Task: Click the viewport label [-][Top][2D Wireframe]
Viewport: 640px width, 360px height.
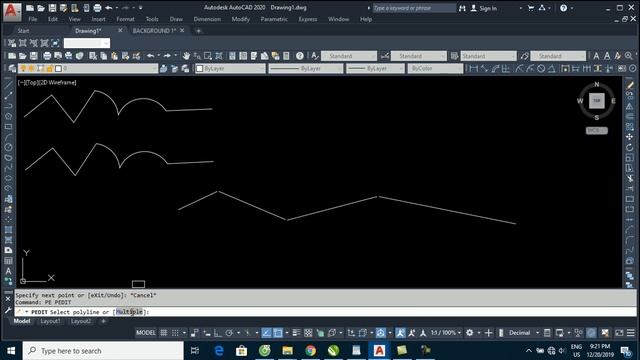Action: point(47,82)
